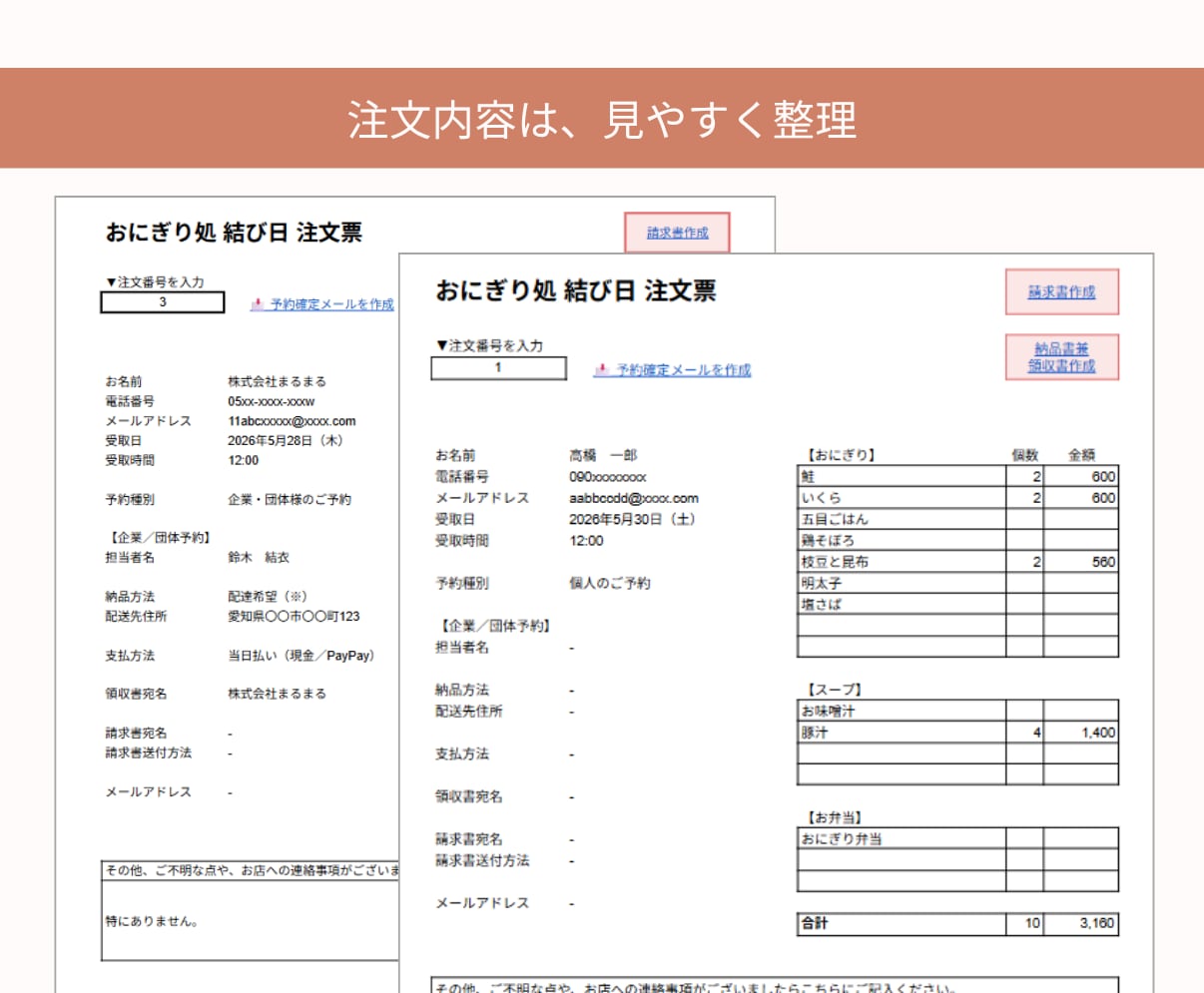1204x993 pixels.
Task: Click 特にありません。 in remarks box
Action: [x=151, y=921]
